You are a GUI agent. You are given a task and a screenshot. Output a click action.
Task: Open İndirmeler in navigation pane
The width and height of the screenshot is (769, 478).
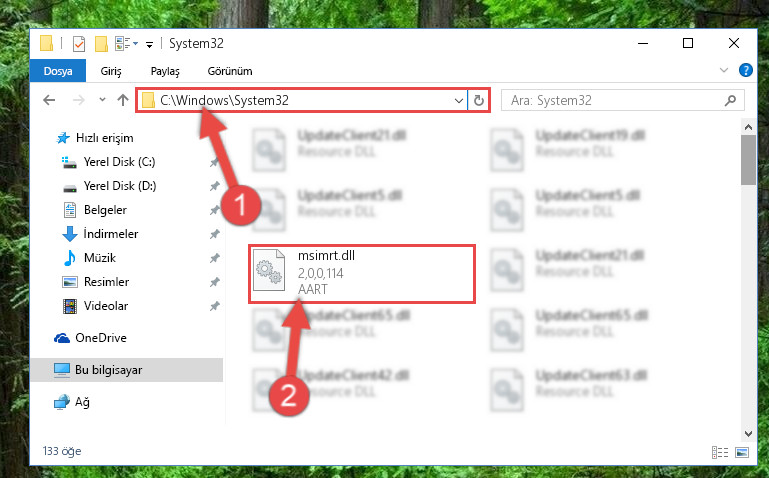click(111, 234)
